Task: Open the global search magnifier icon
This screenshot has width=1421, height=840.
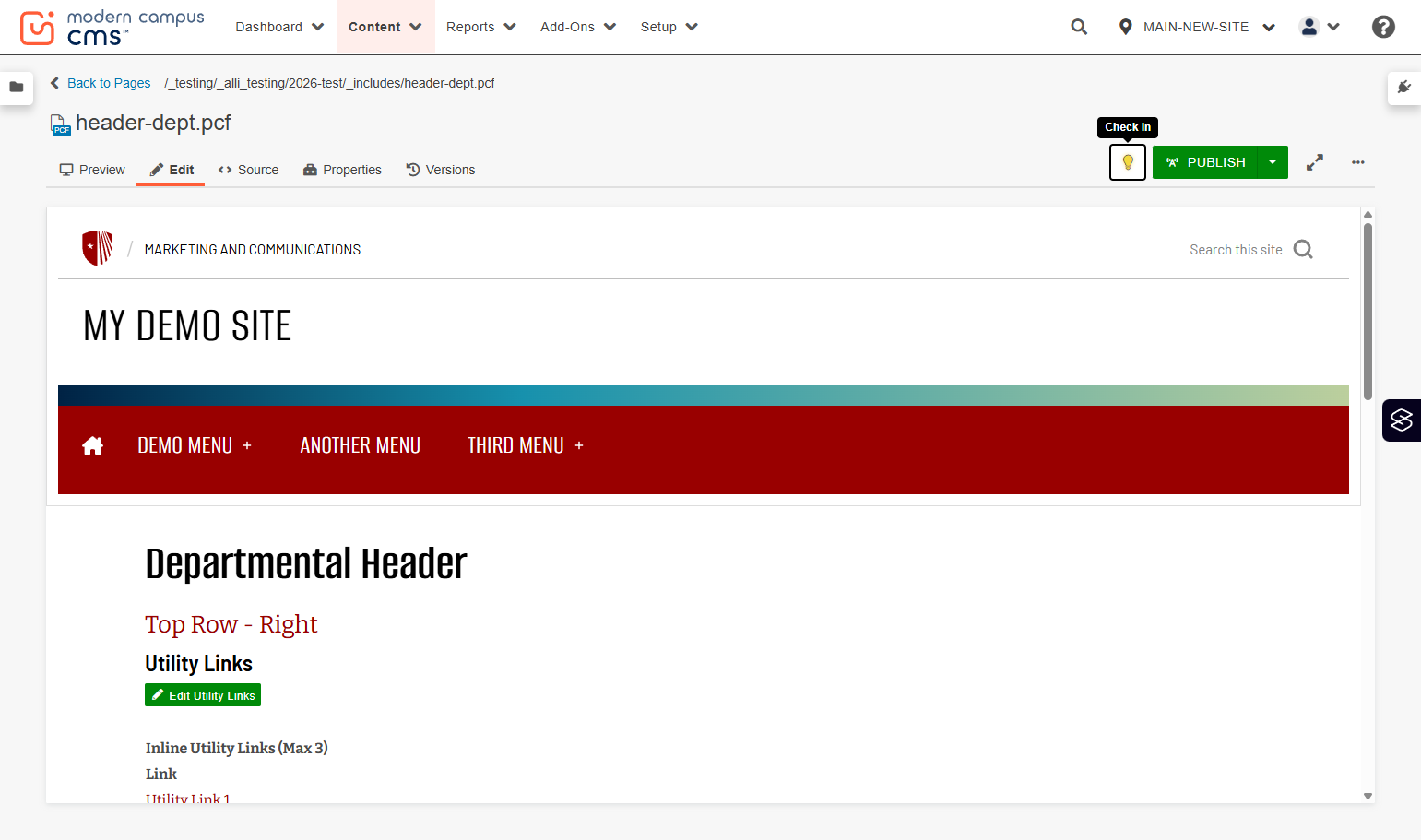Action: (x=1079, y=27)
